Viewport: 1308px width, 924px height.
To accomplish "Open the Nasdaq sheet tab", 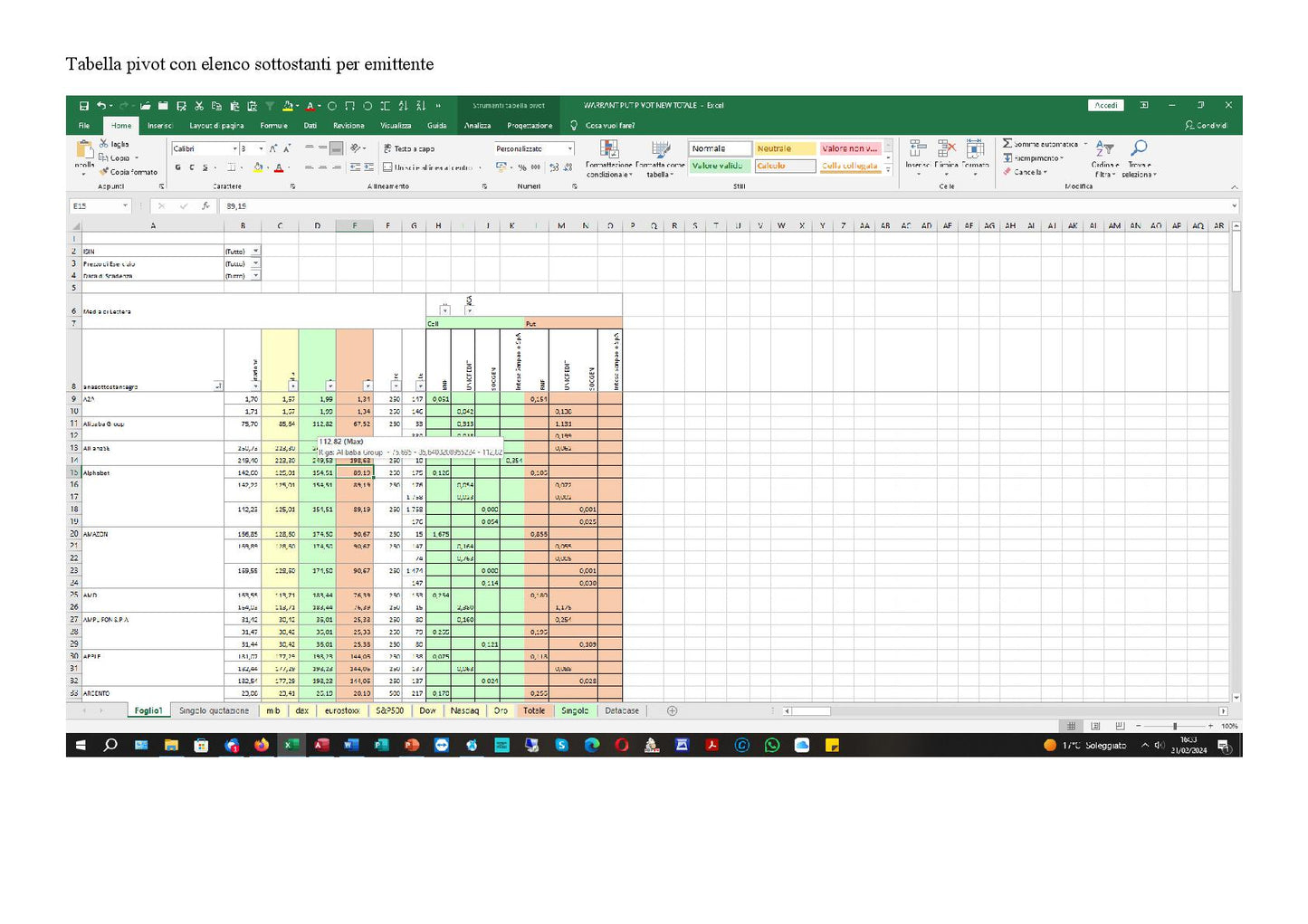I will (x=464, y=711).
